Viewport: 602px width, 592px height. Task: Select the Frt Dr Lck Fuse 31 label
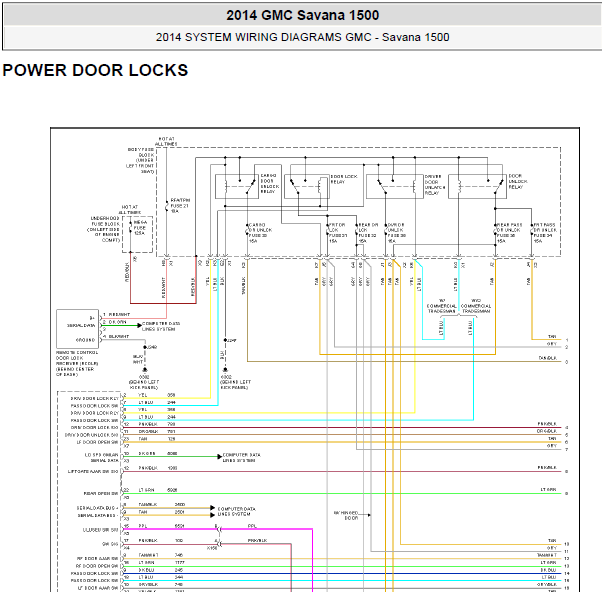click(x=338, y=233)
